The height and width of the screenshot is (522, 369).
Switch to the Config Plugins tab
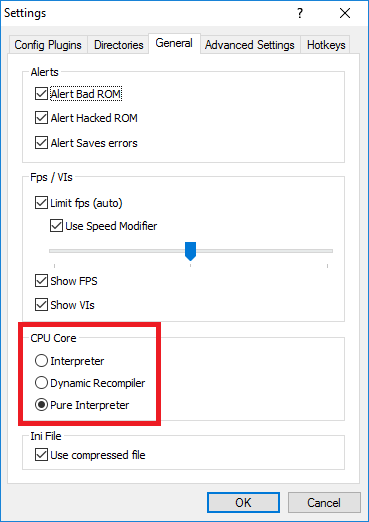[x=48, y=45]
